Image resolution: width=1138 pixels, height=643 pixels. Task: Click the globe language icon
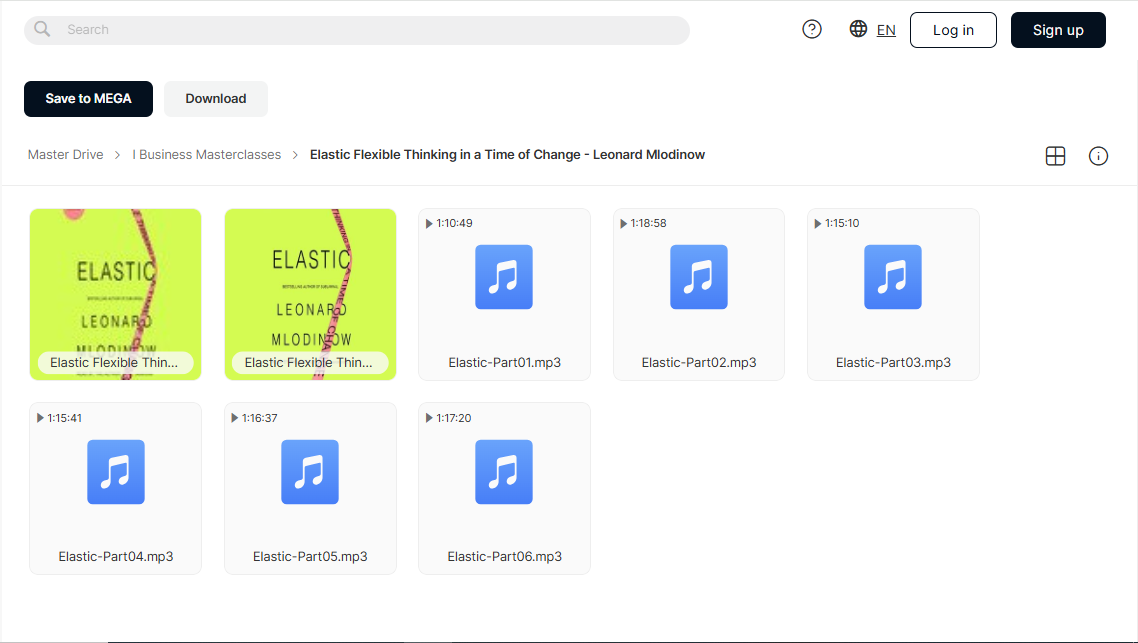(858, 29)
